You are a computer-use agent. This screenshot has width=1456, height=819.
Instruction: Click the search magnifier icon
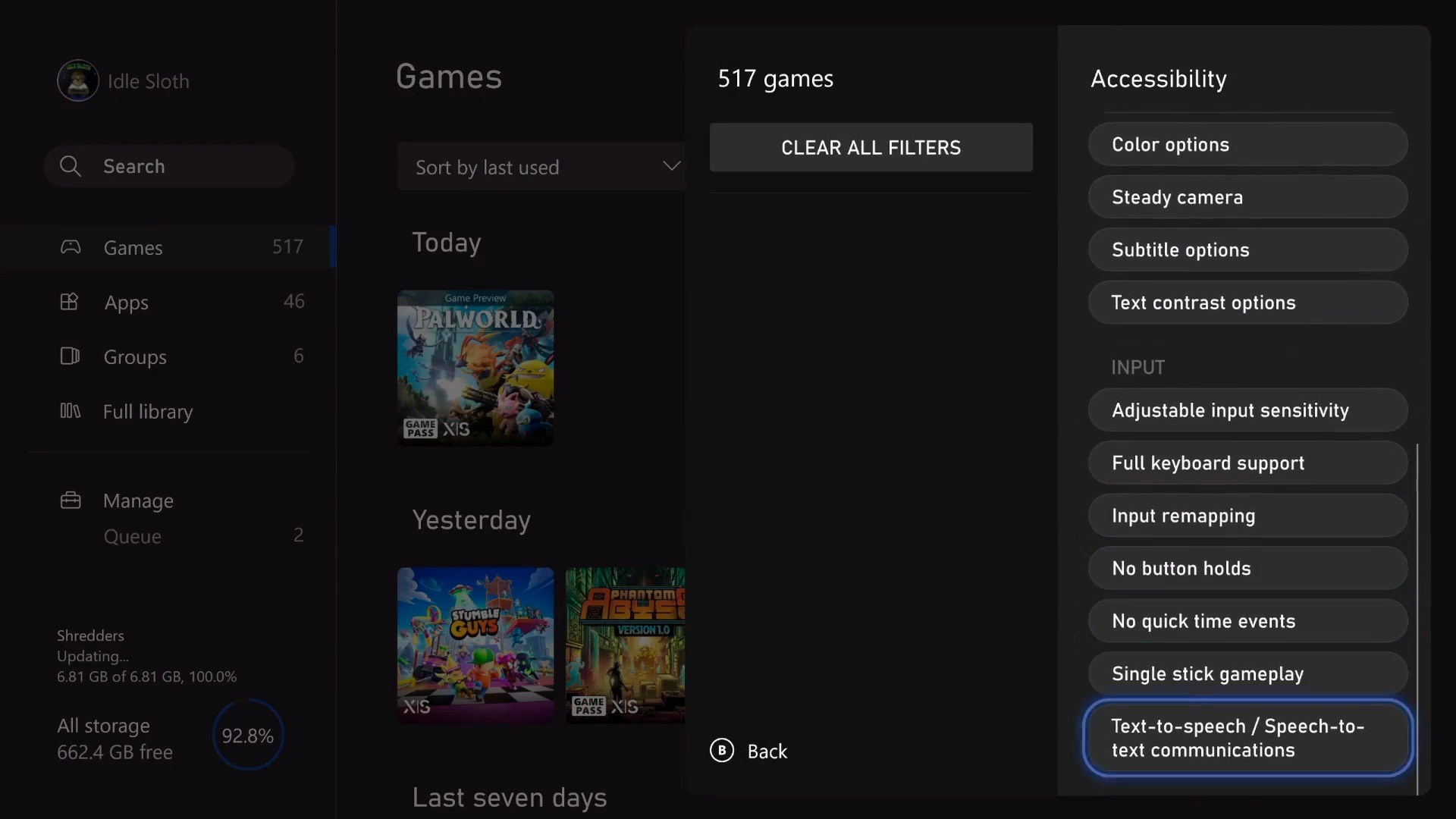click(71, 166)
